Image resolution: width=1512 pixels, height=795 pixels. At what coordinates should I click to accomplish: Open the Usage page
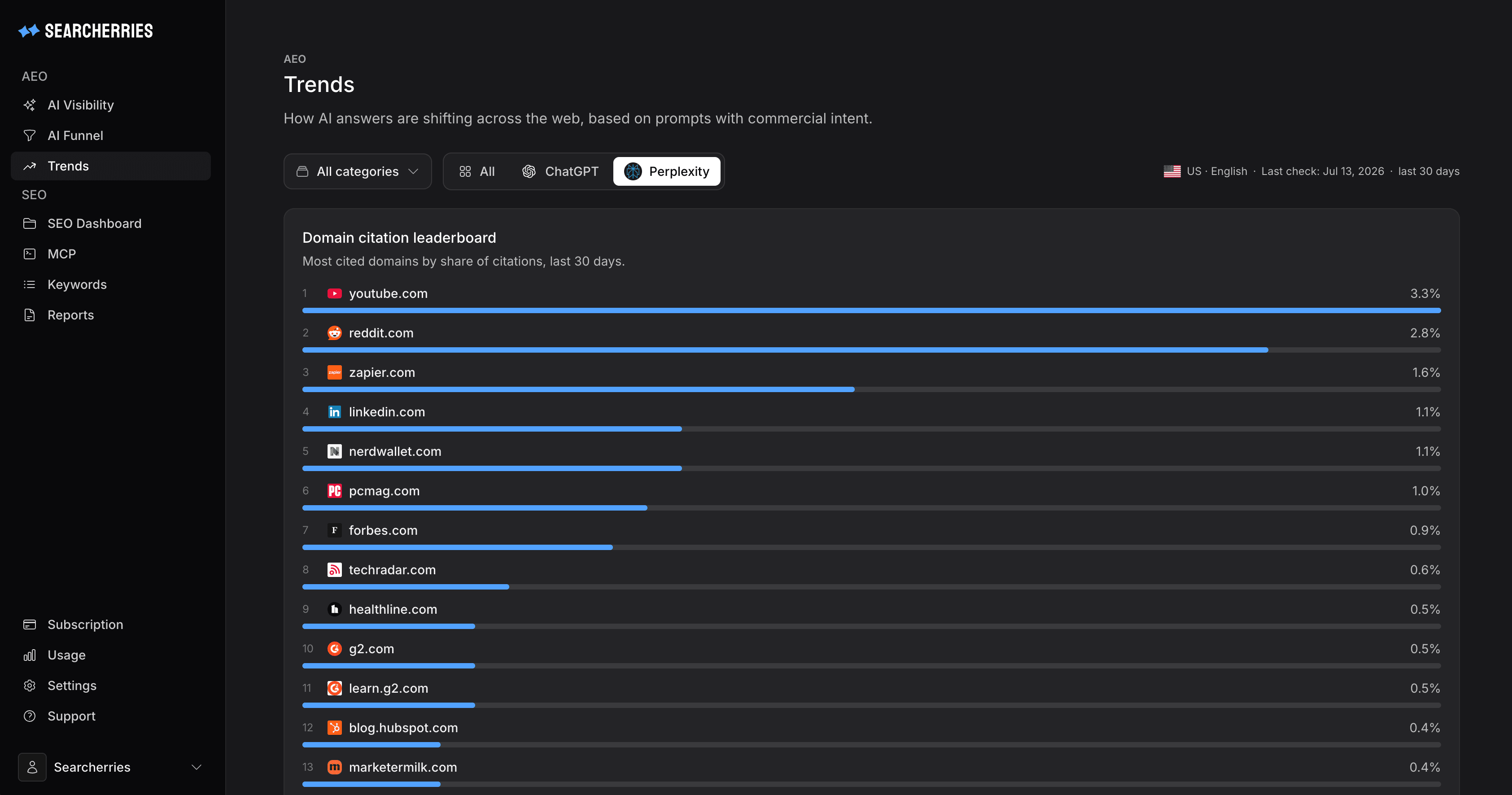point(110,655)
